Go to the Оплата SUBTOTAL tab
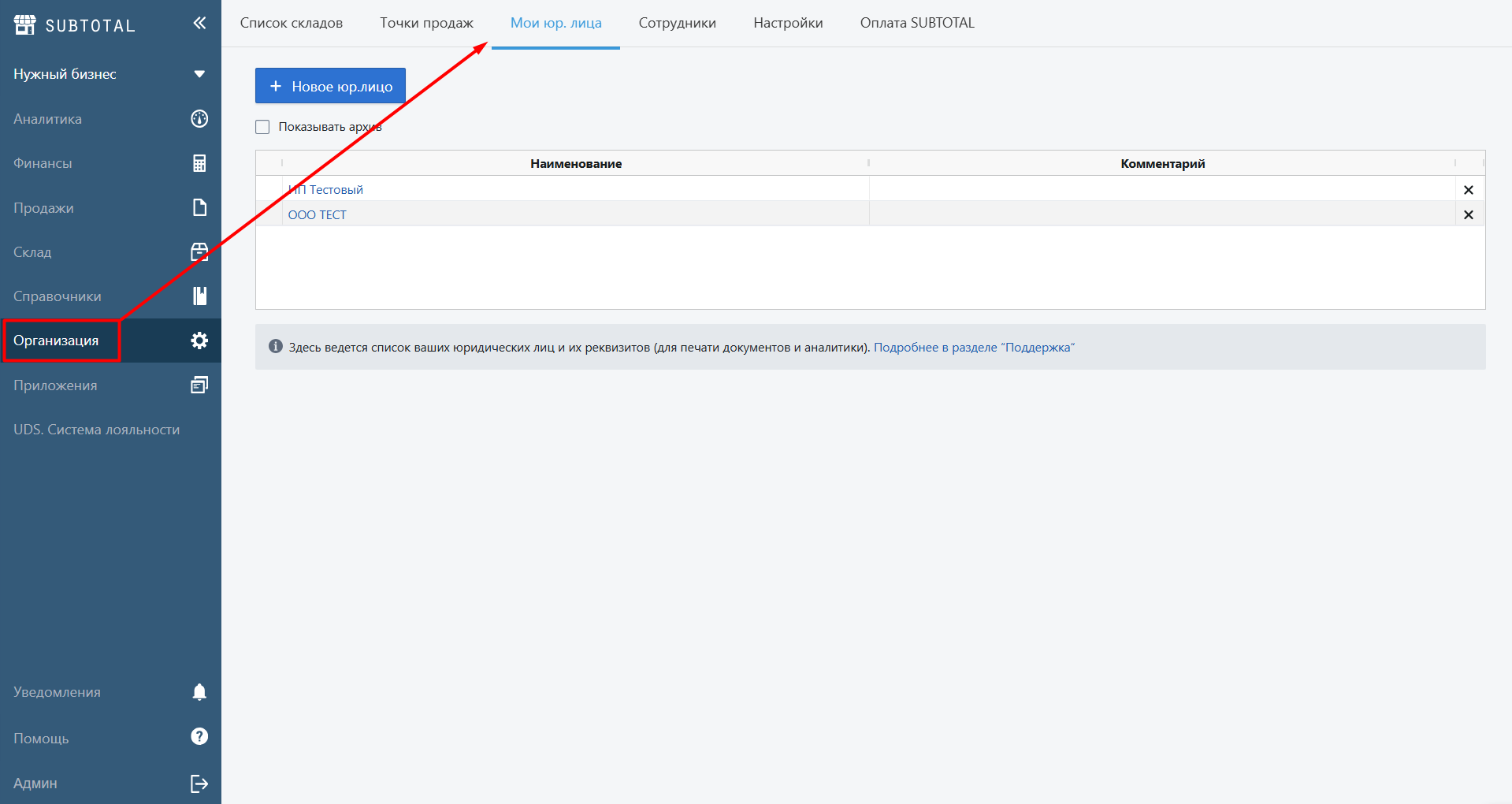This screenshot has height=804, width=1512. pos(916,23)
